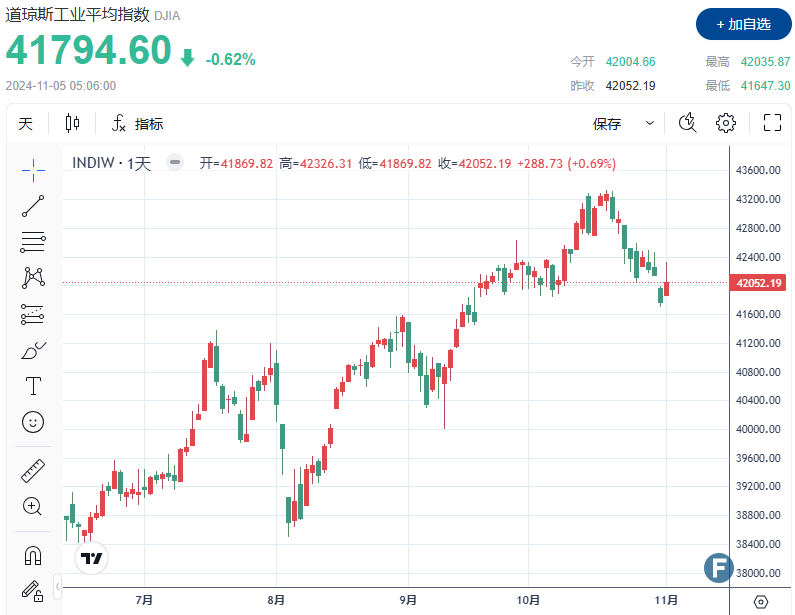
Task: Select the XABCD pattern tool
Action: (x=33, y=278)
